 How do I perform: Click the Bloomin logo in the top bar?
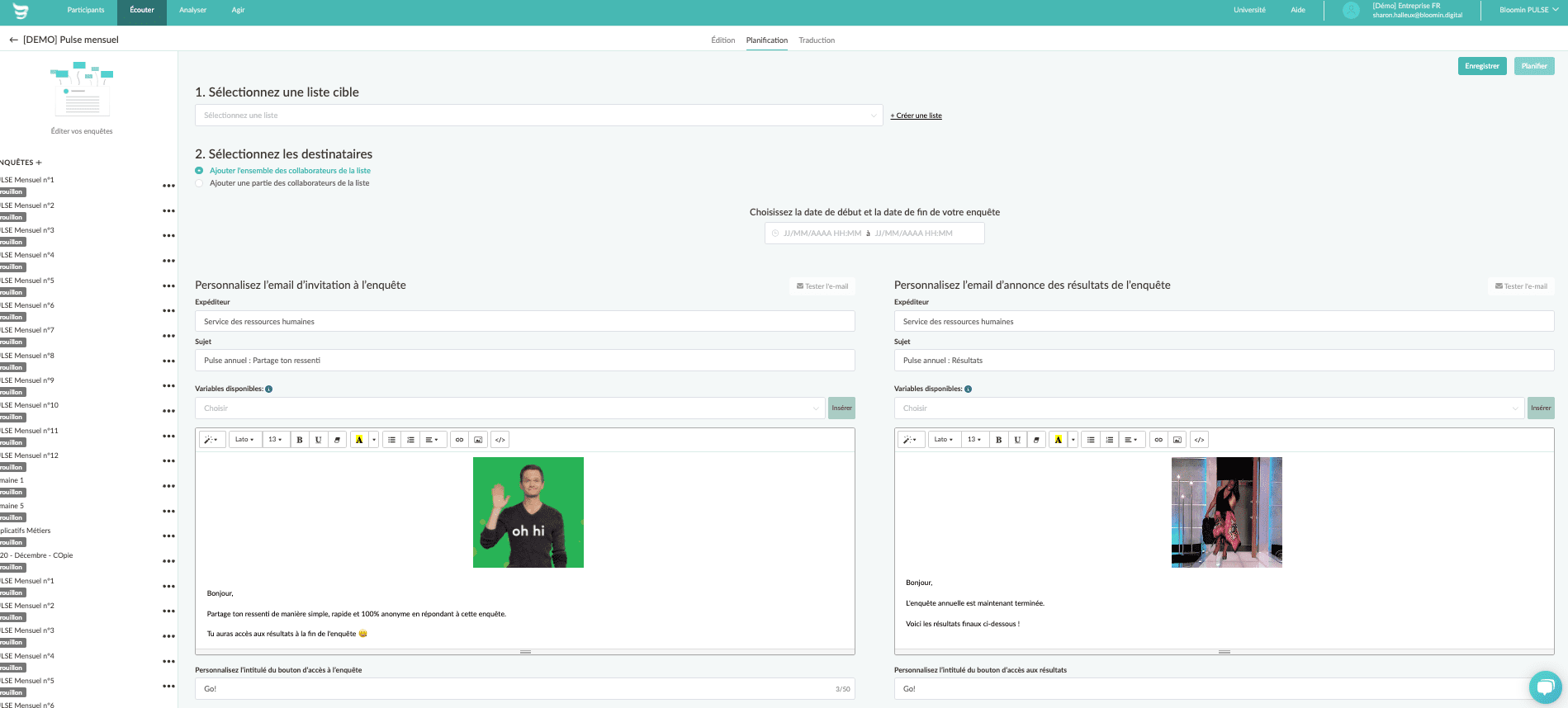[x=21, y=11]
